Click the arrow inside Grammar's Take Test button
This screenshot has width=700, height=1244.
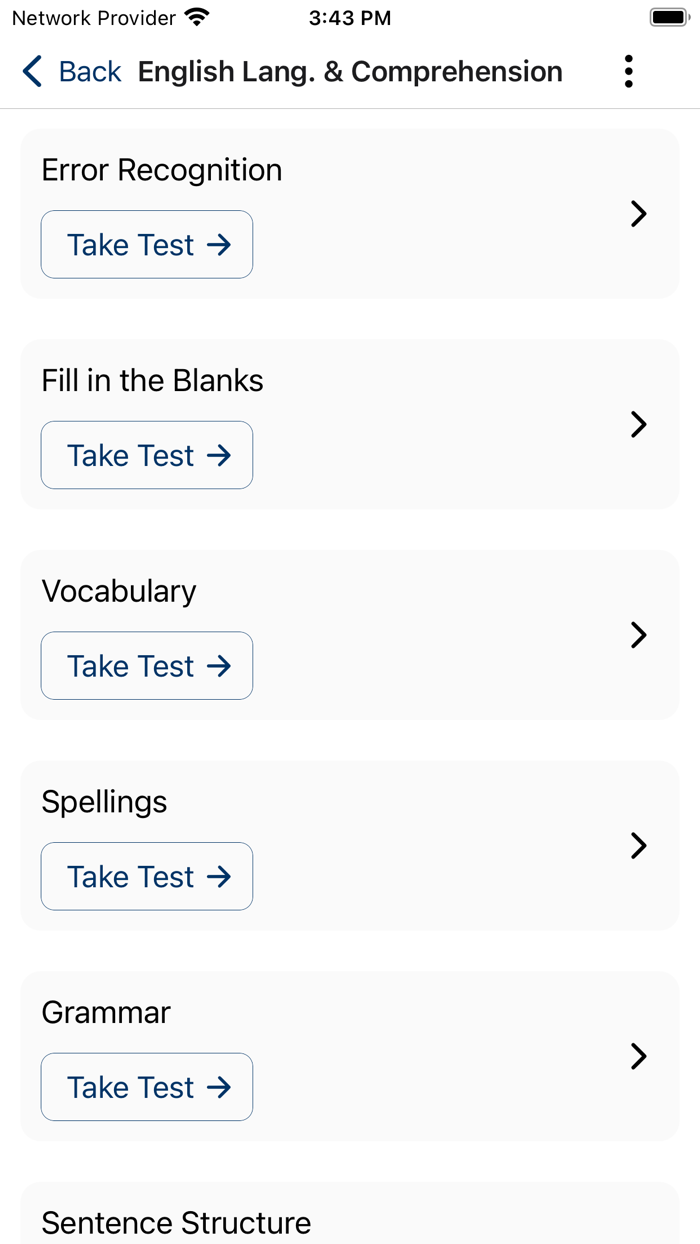(x=219, y=1087)
